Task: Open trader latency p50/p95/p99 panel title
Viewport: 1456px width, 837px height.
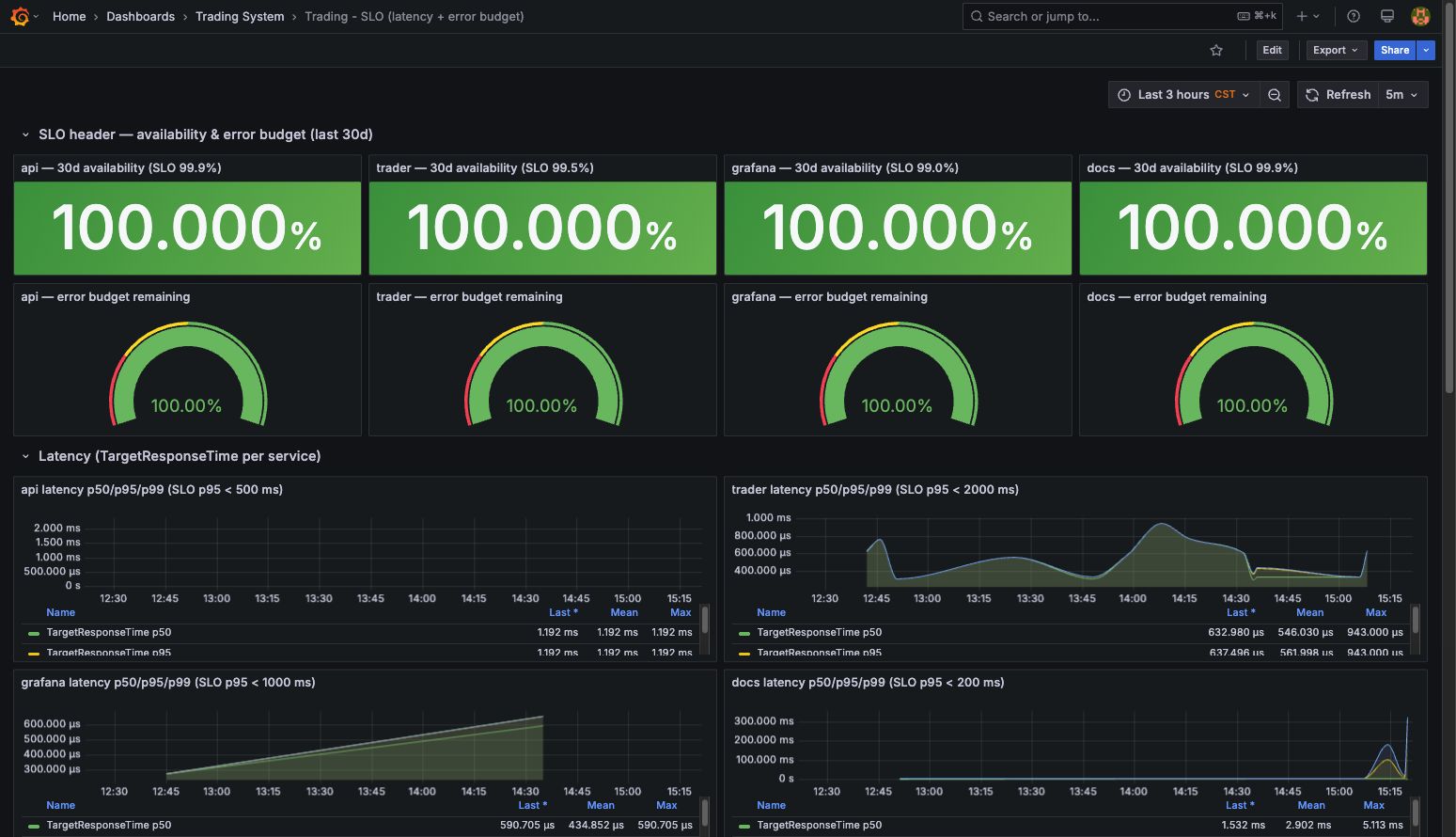Action: pyautogui.click(x=875, y=489)
